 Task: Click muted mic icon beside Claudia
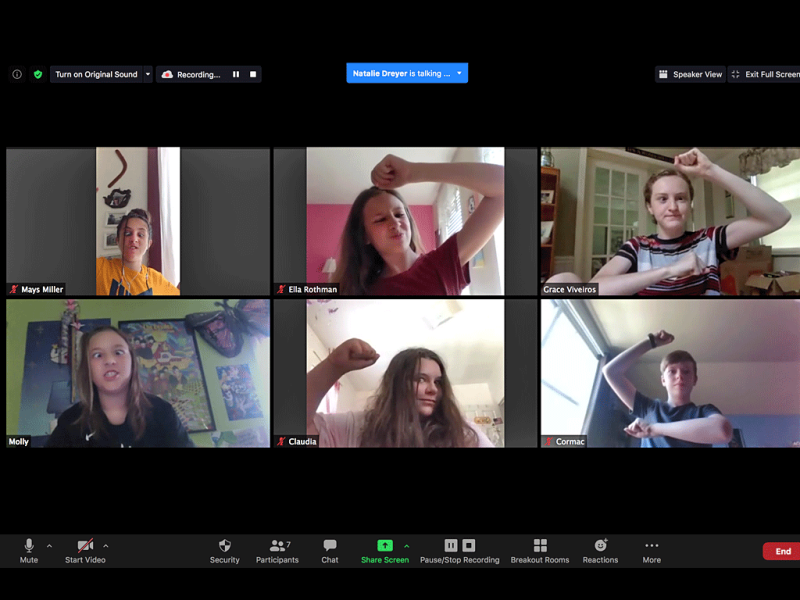pyautogui.click(x=281, y=441)
